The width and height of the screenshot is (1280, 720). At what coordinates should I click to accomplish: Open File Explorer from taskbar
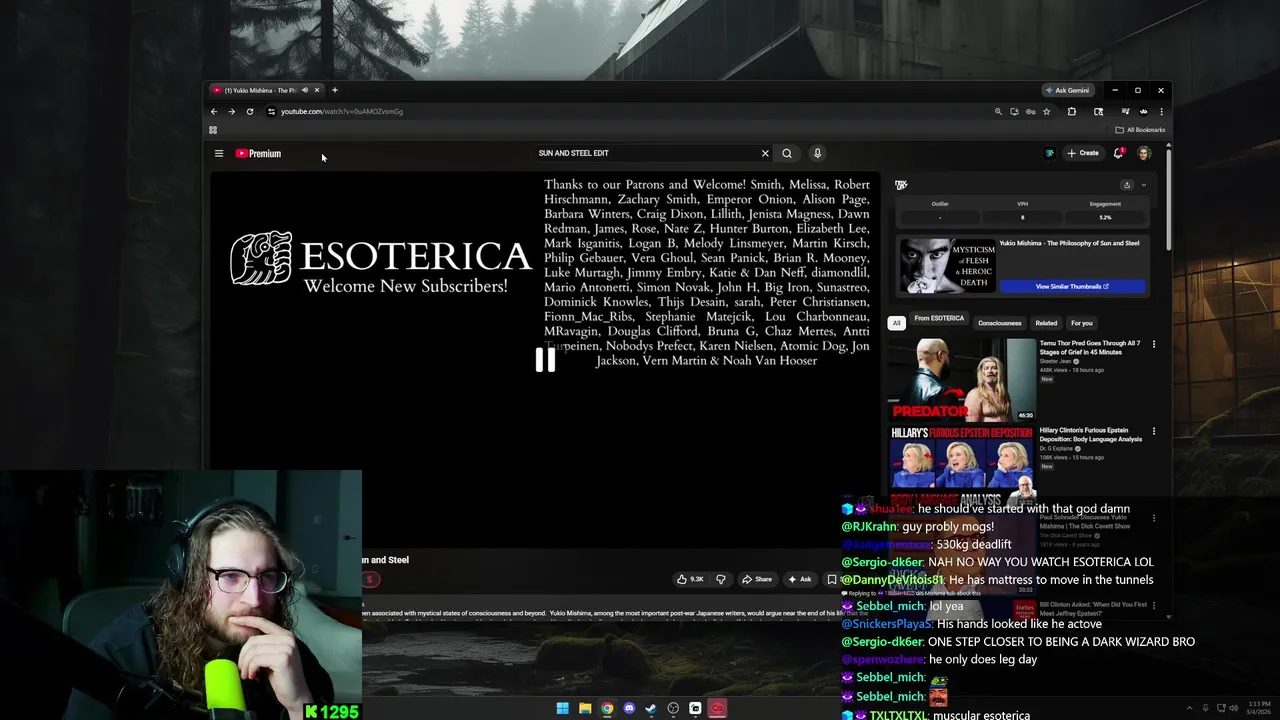[585, 708]
